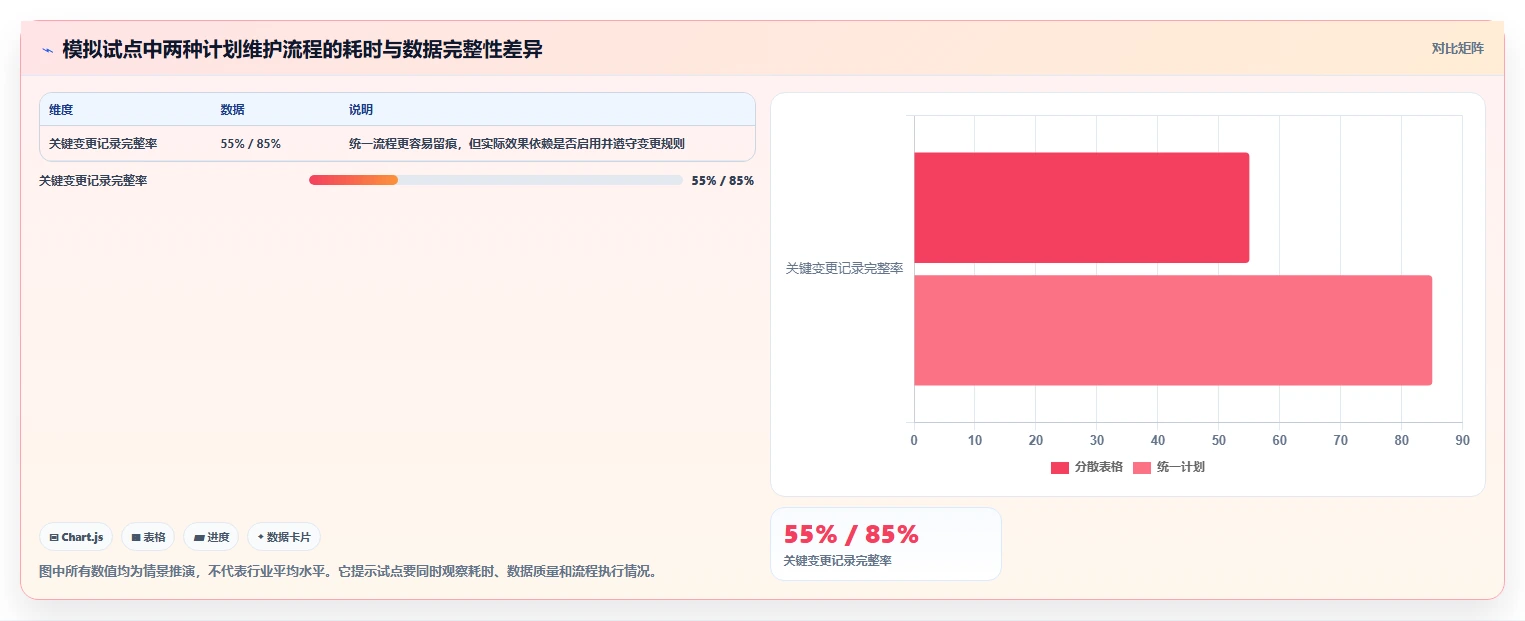Click the 55% / 85% data card
The width and height of the screenshot is (1525, 621).
(x=885, y=544)
